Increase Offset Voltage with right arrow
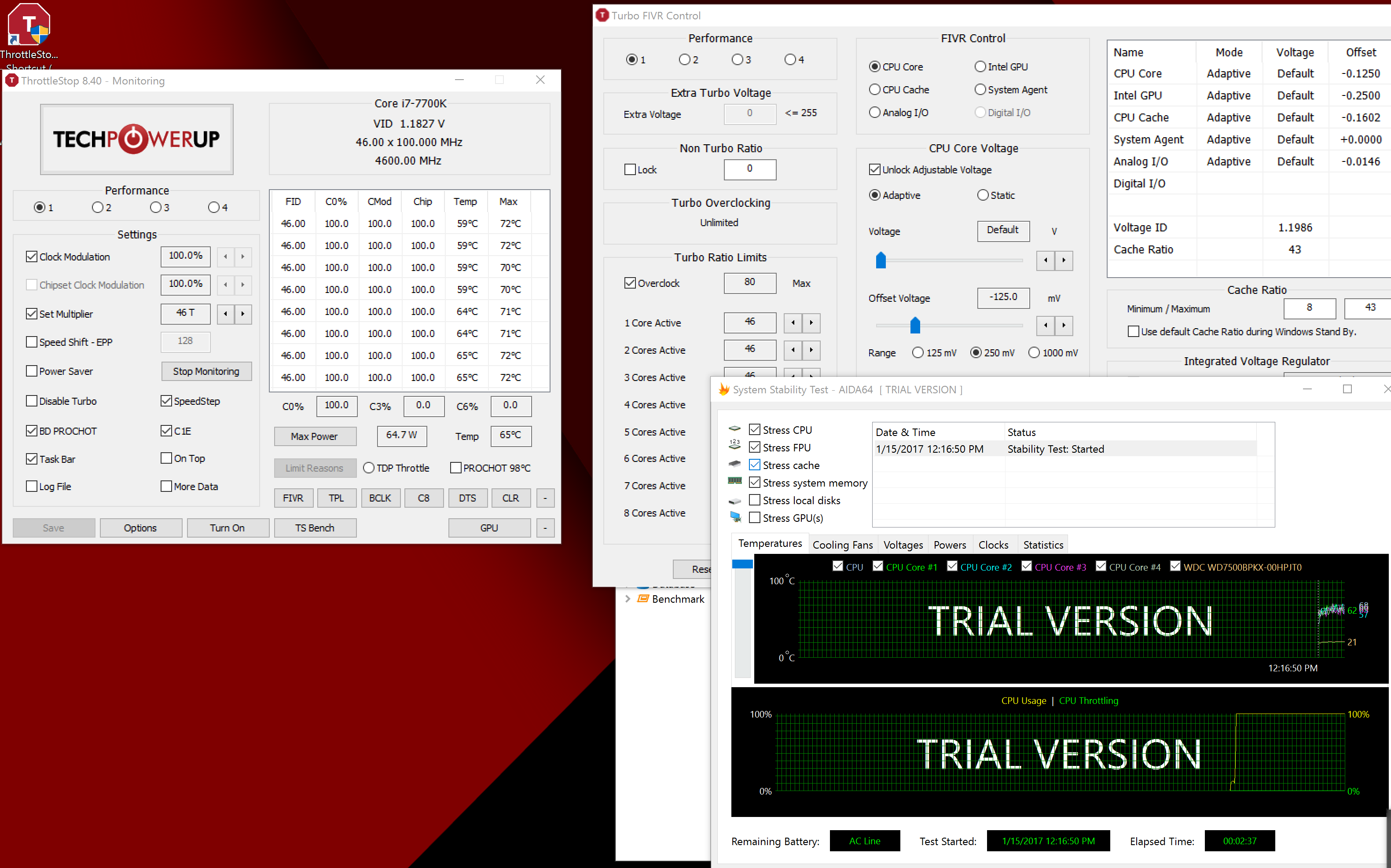The width and height of the screenshot is (1391, 868). (1064, 326)
